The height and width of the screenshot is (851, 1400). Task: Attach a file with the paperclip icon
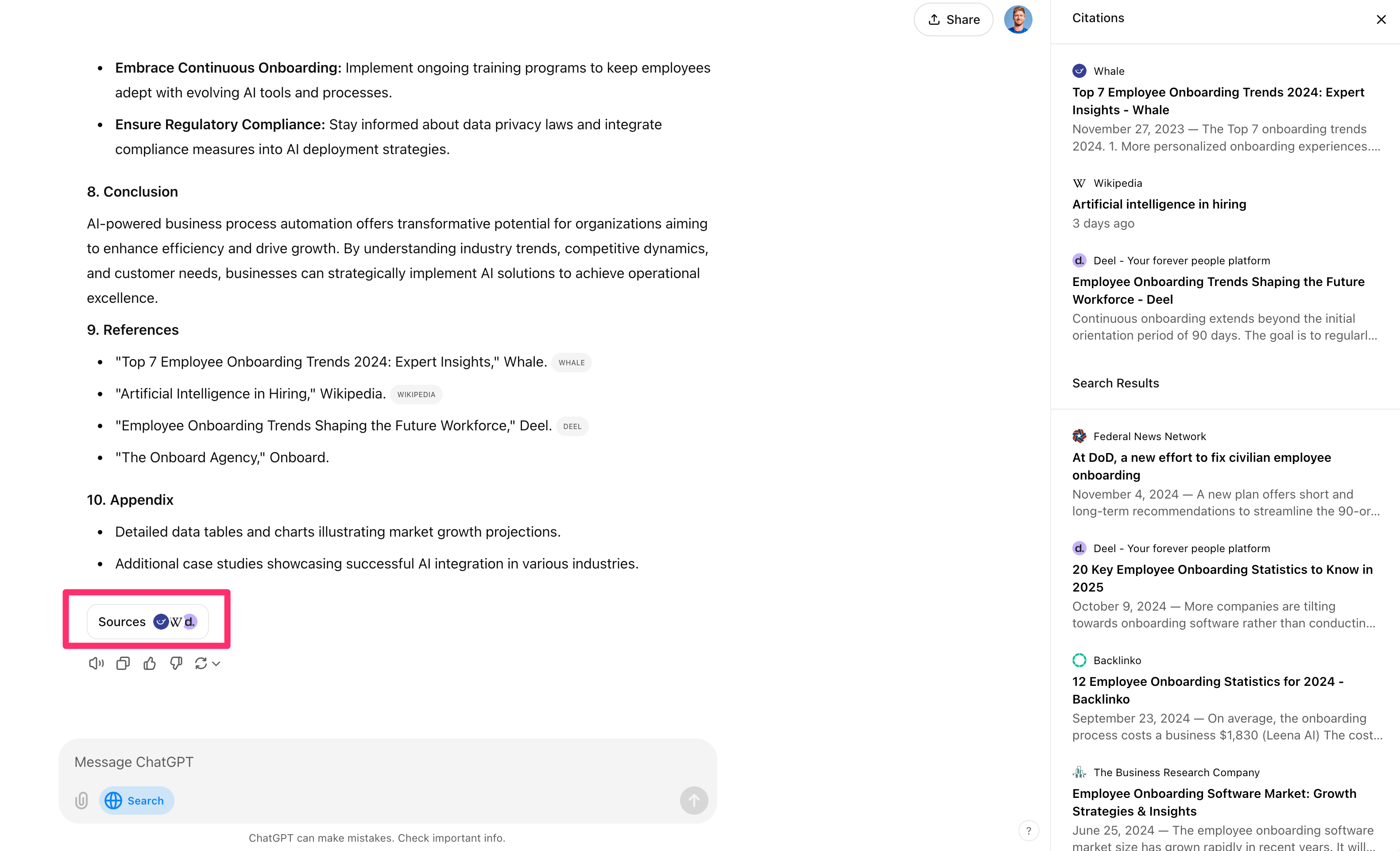click(x=82, y=801)
